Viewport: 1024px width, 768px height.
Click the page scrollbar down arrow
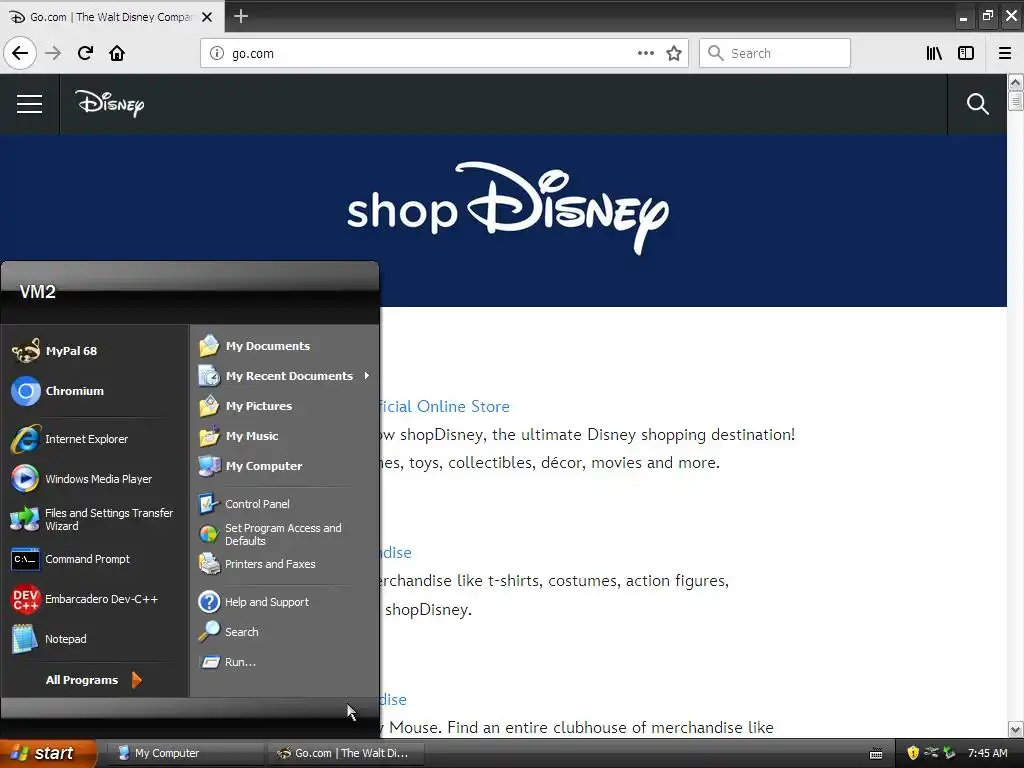(x=1015, y=729)
